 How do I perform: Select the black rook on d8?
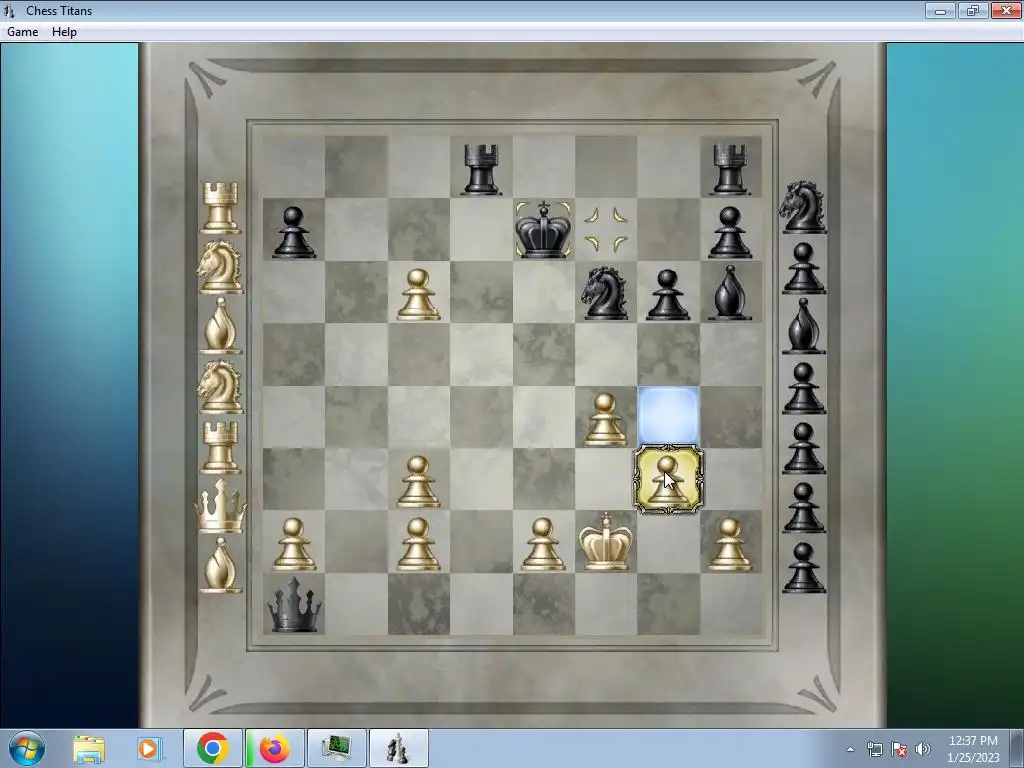coord(481,169)
